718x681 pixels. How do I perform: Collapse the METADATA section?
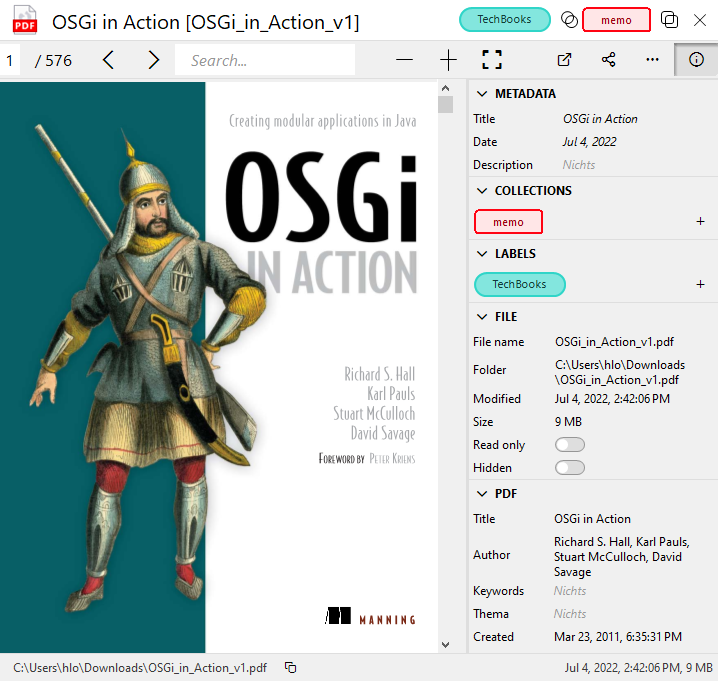click(482, 94)
